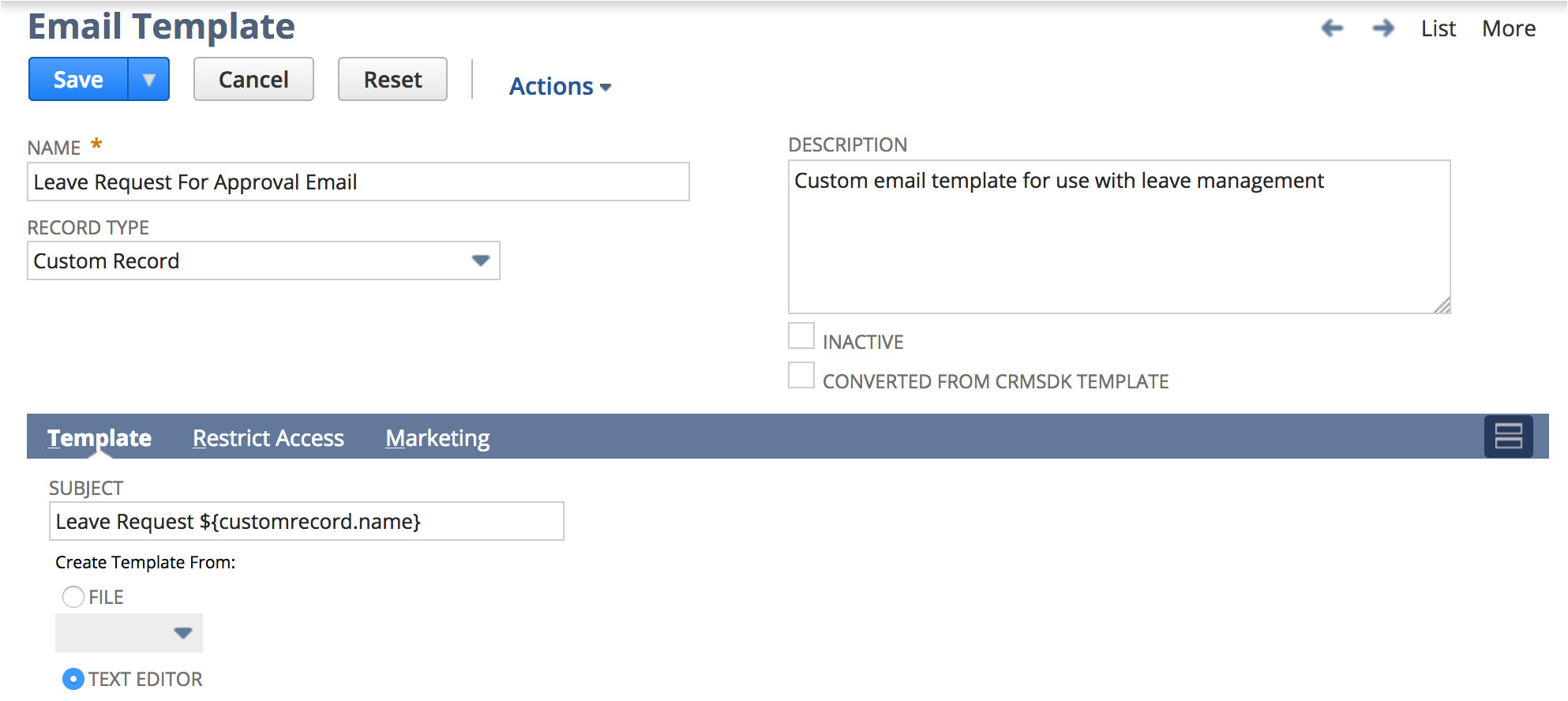Open the file selection dropdown
The width and height of the screenshot is (1568, 701).
[182, 633]
